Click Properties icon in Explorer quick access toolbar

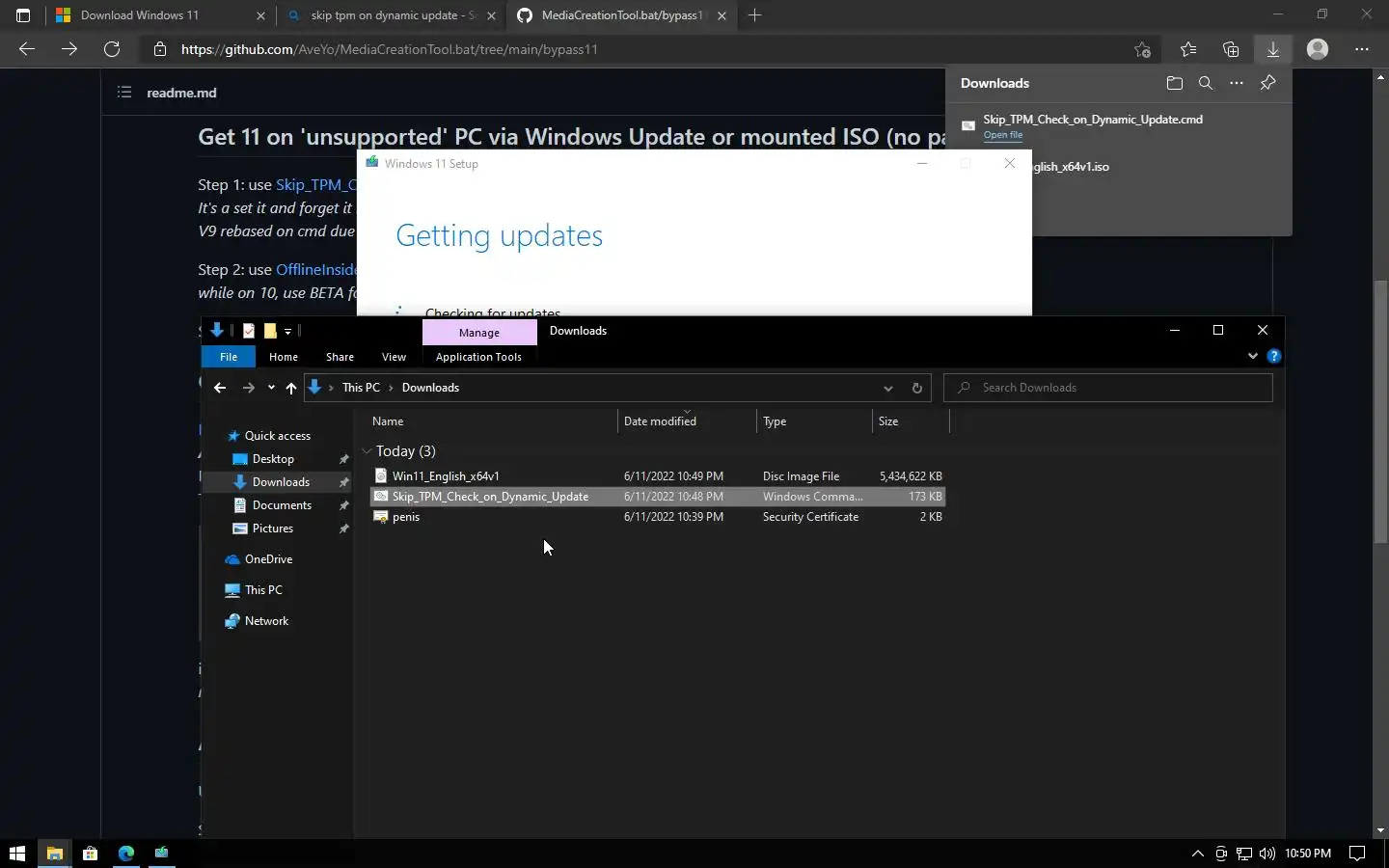[249, 331]
